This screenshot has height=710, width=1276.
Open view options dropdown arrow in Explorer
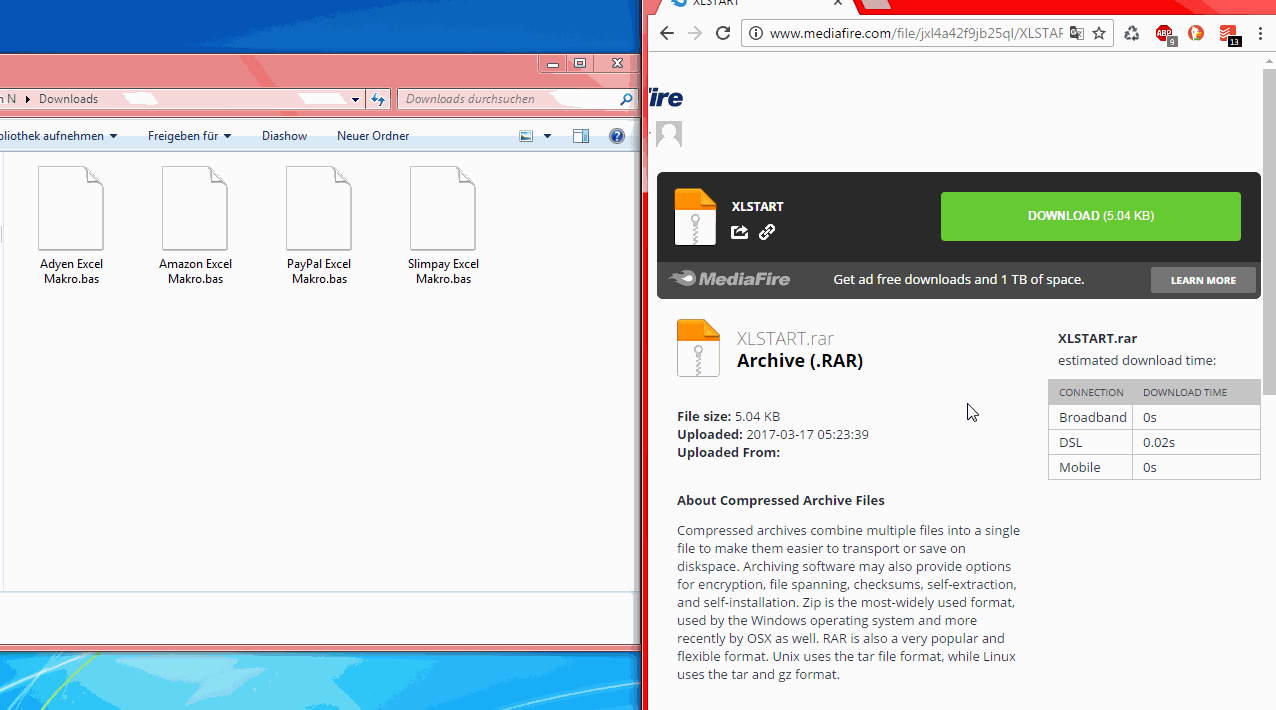pos(547,136)
